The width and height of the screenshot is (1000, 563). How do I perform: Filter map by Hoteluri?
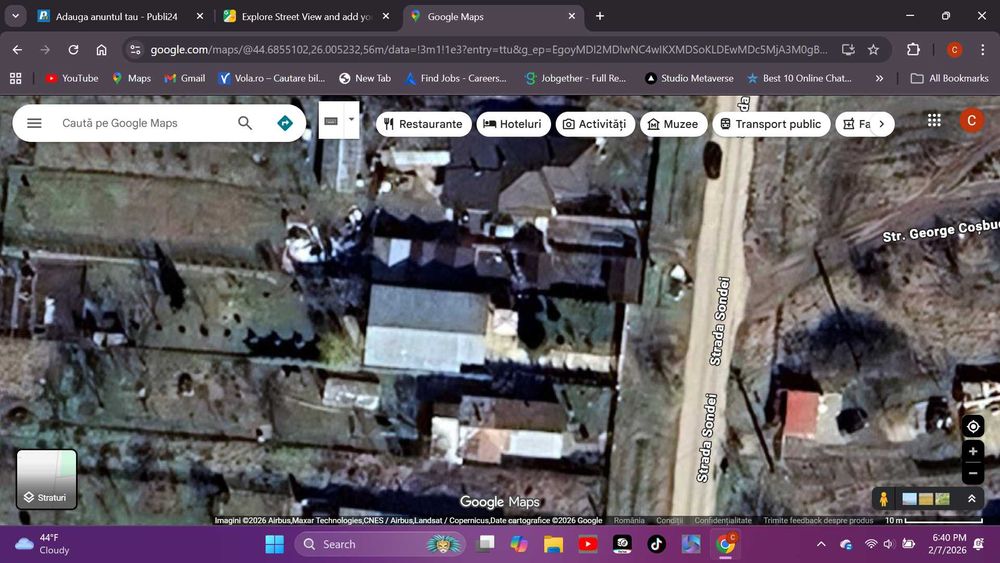point(513,124)
